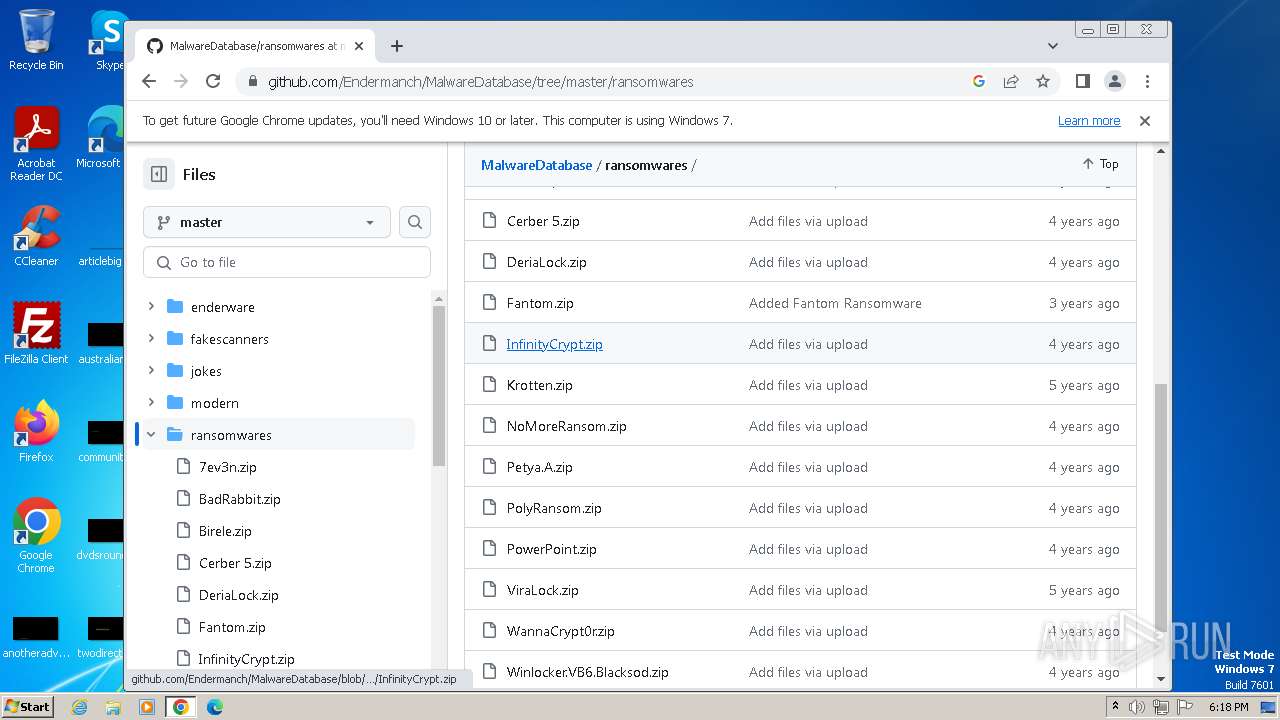
Task: Click Learn more link
Action: [1089, 120]
